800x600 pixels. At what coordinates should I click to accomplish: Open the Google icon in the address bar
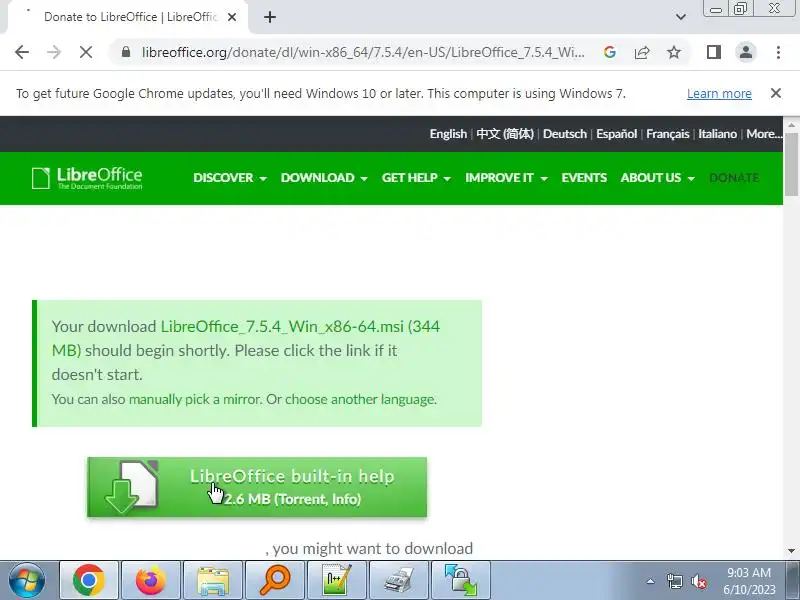point(609,52)
